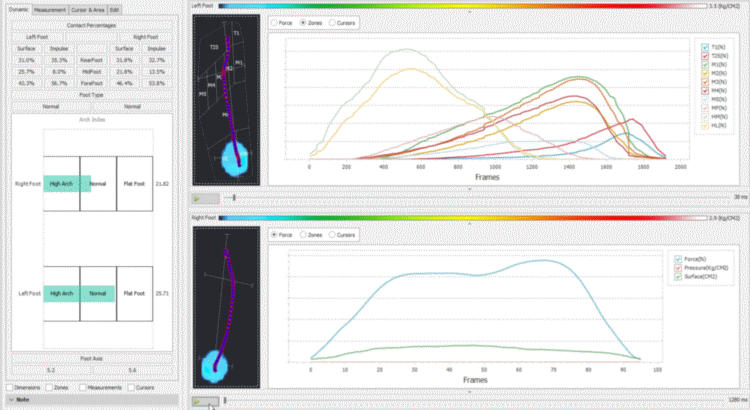Click the Left Foot column header
Image resolution: width=750 pixels, height=410 pixels.
tap(37, 37)
